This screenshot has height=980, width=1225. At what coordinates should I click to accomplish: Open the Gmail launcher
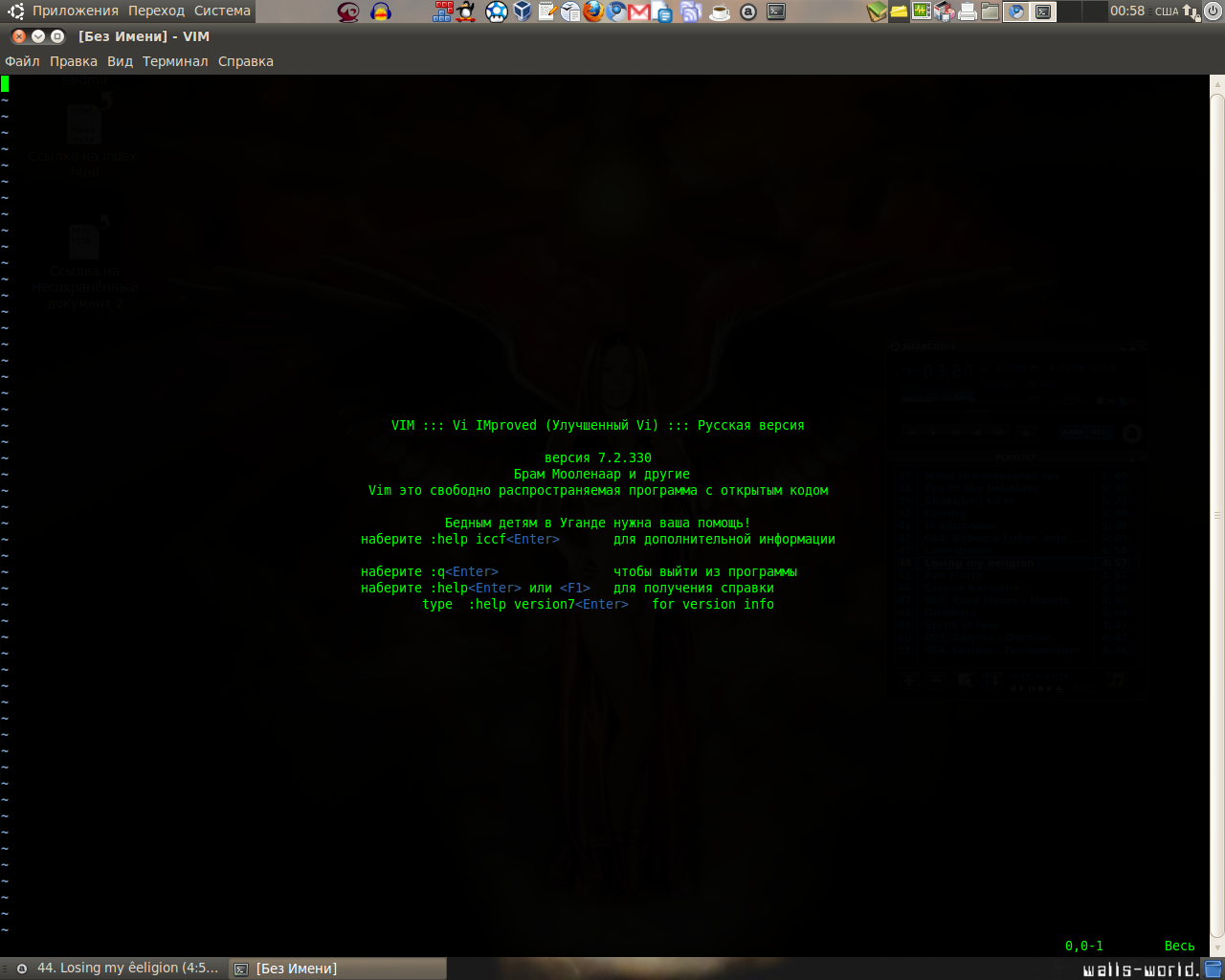(639, 11)
